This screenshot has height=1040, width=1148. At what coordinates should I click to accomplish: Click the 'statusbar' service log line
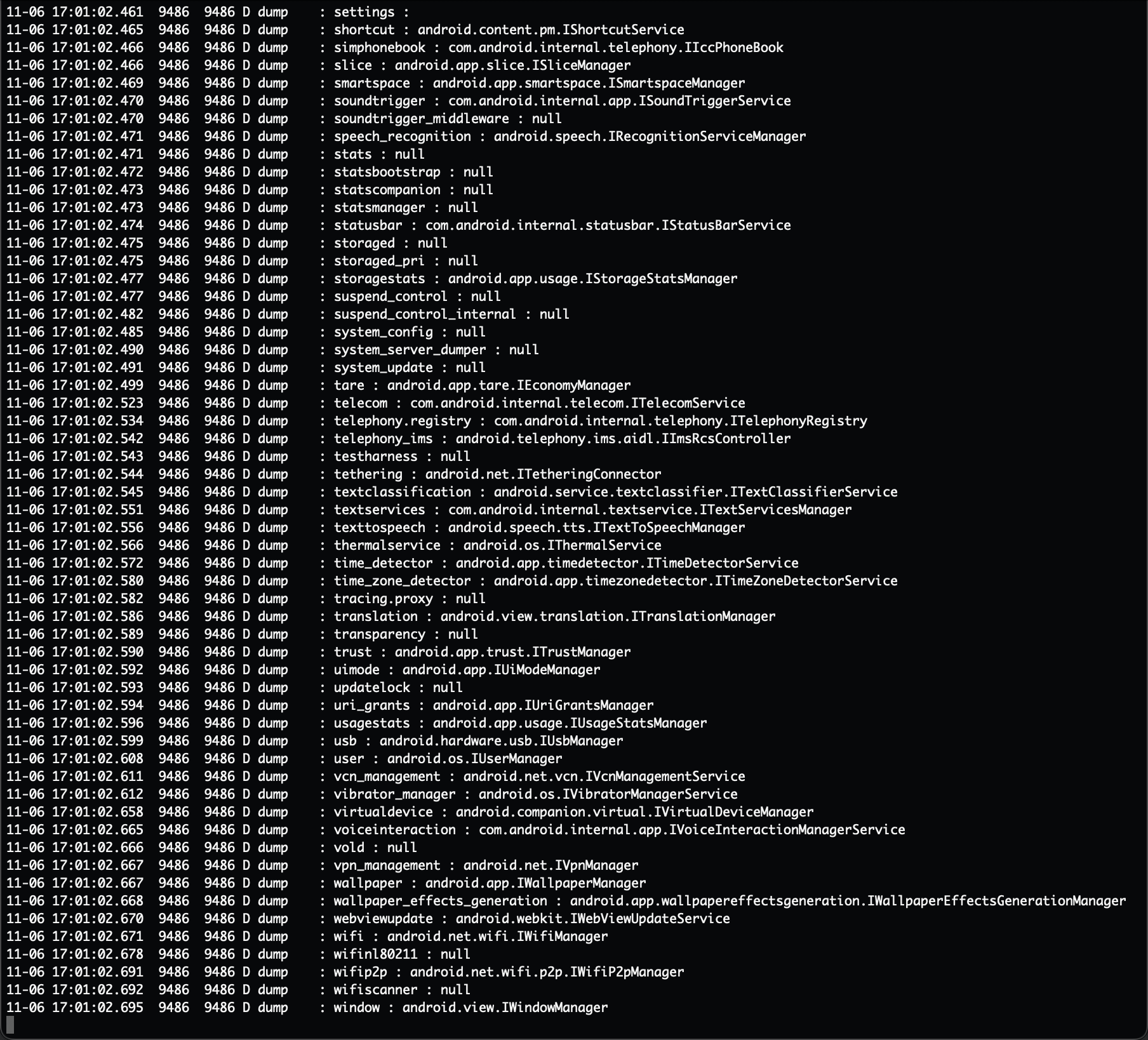coord(399,225)
